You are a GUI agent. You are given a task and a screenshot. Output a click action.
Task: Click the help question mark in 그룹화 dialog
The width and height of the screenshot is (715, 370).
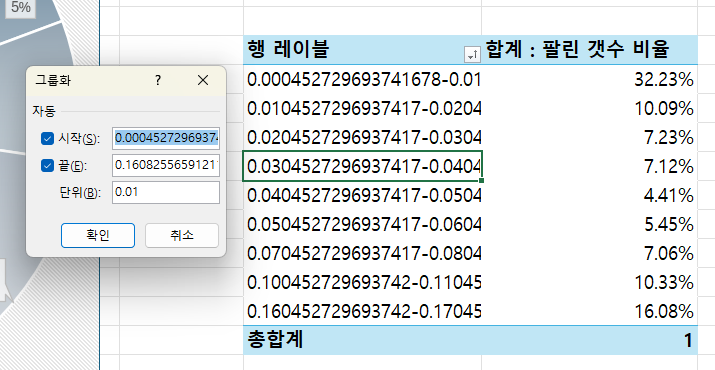click(158, 81)
